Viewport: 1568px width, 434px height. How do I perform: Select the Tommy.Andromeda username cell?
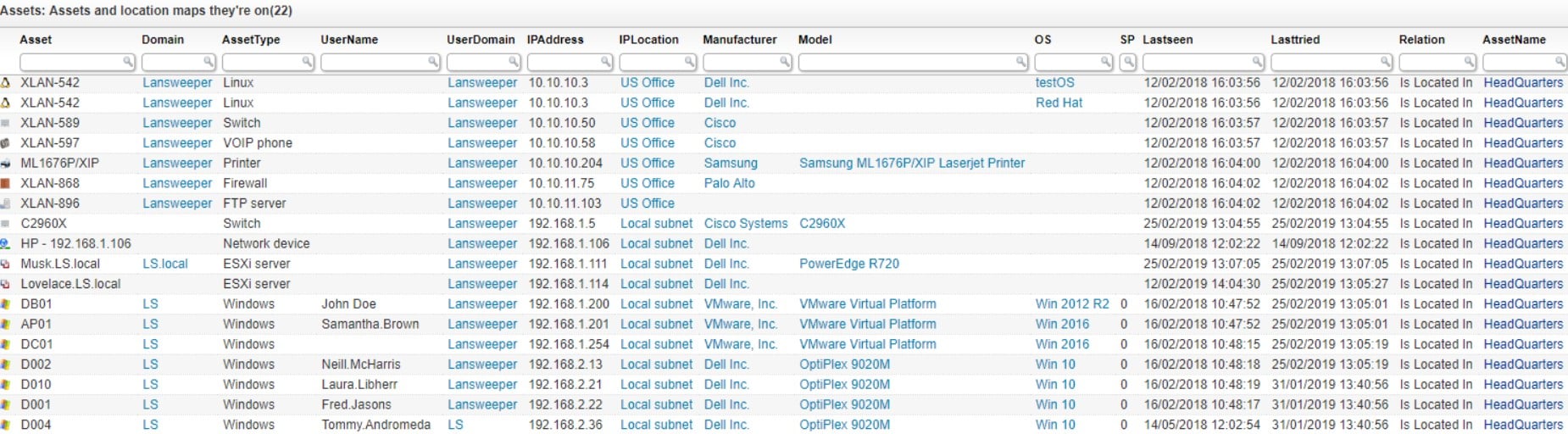pos(376,426)
